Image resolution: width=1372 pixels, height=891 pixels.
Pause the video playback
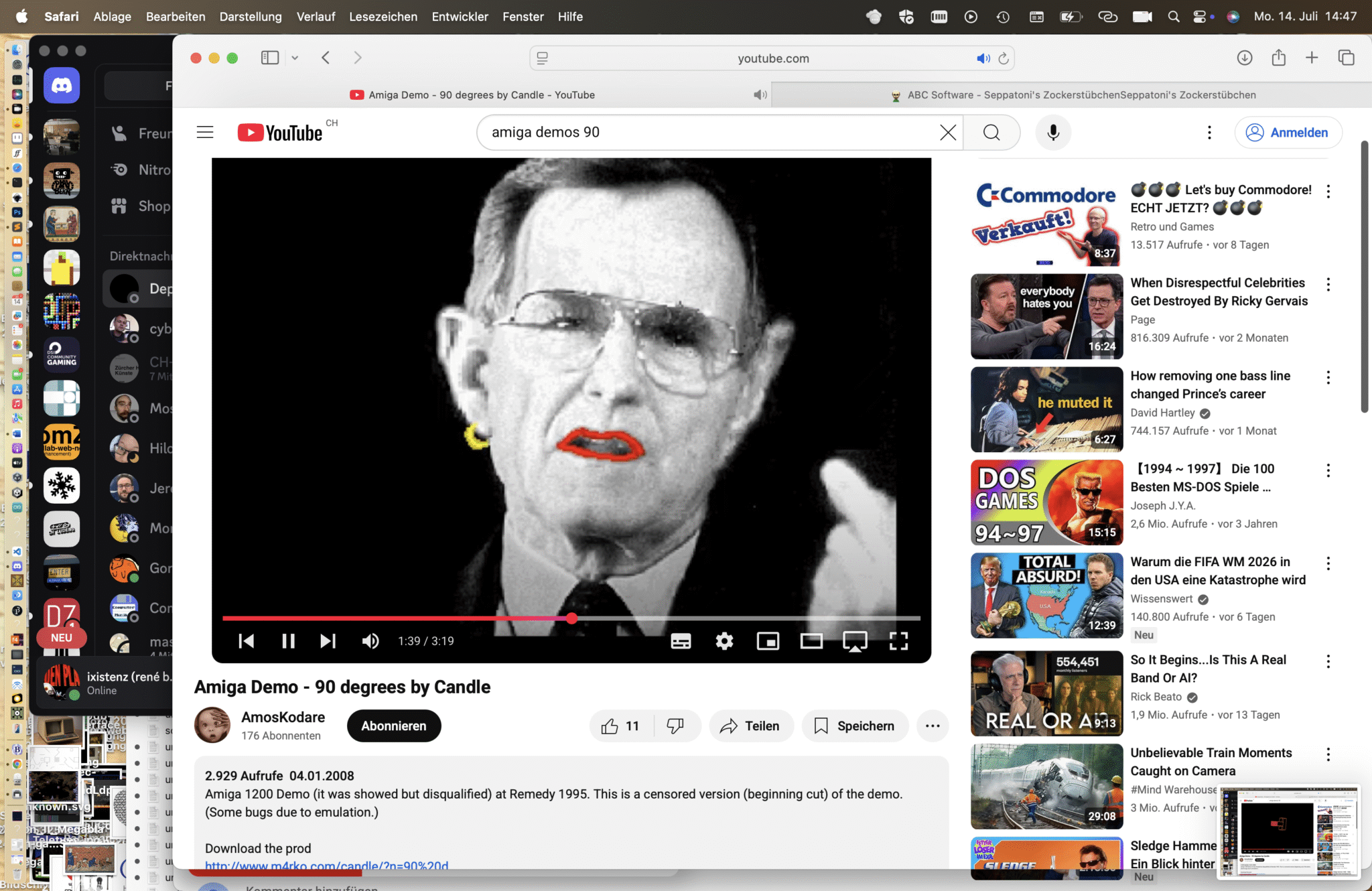click(x=288, y=641)
